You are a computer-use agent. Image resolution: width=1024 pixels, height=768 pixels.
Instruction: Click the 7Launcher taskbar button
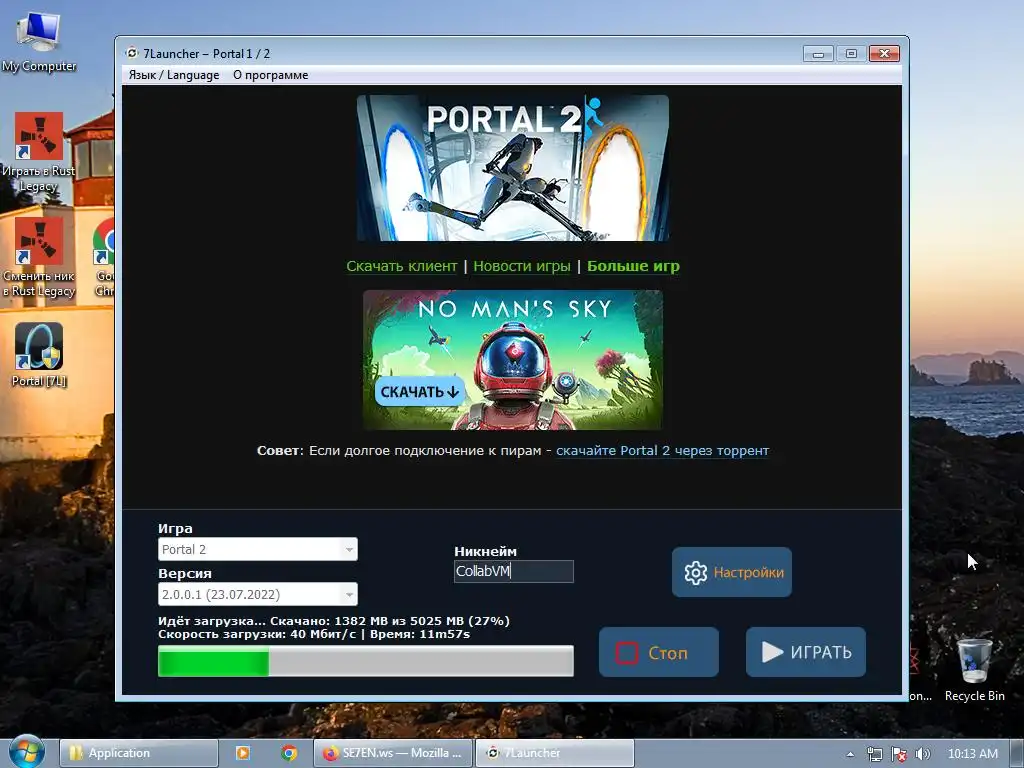click(554, 753)
